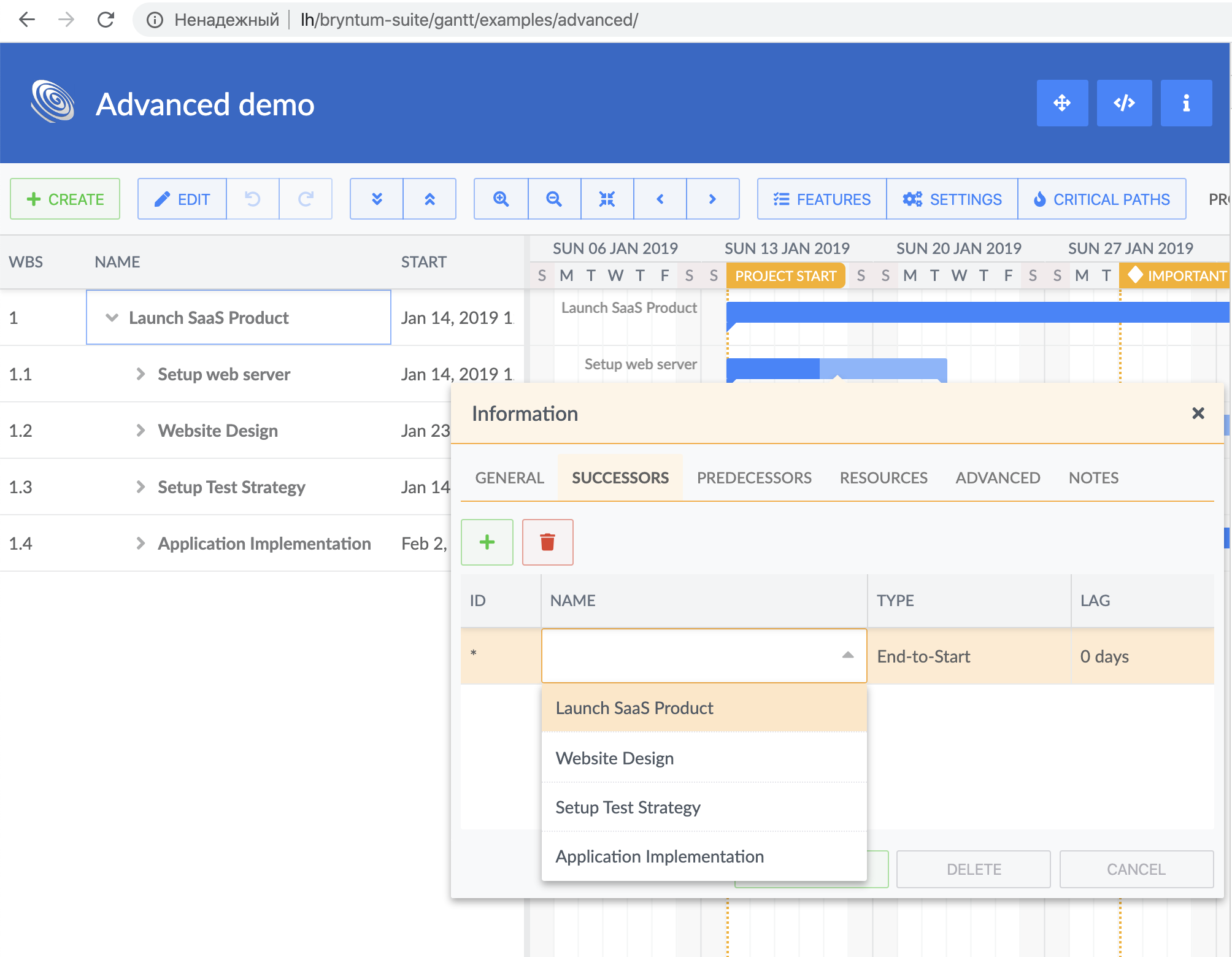Collapse the Launch SaaS Product tree row

(x=112, y=318)
